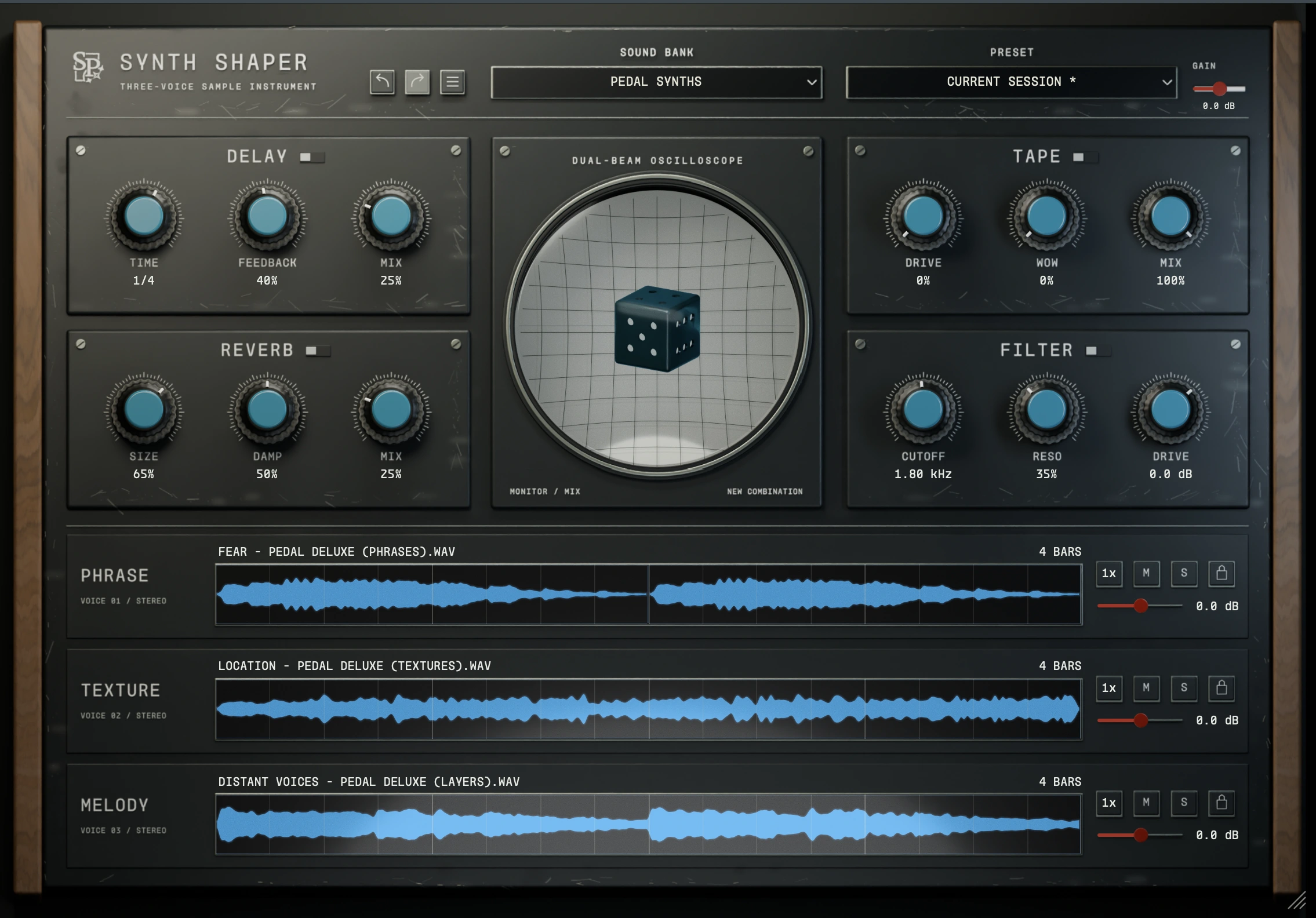This screenshot has height=918, width=1316.
Task: Click the undo arrow button
Action: [382, 82]
